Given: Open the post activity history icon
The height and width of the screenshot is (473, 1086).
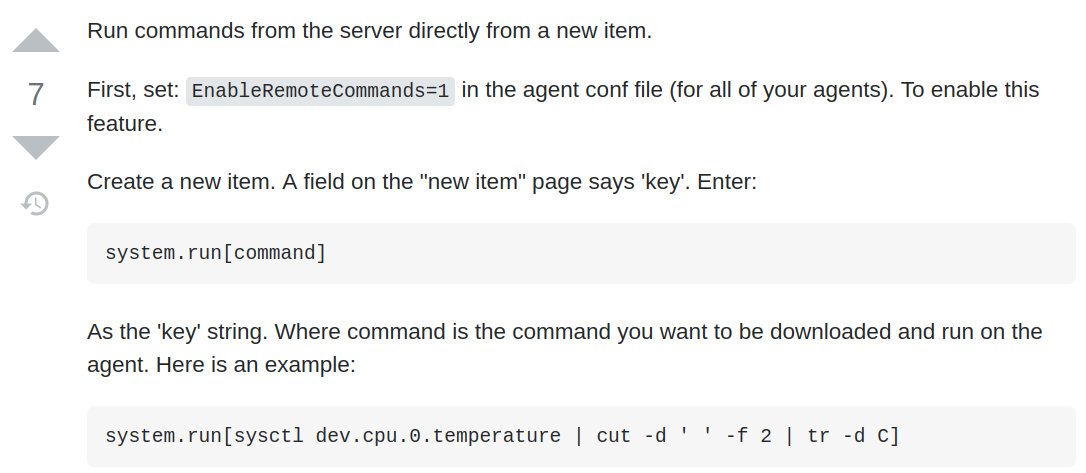Looking at the screenshot, I should point(36,204).
